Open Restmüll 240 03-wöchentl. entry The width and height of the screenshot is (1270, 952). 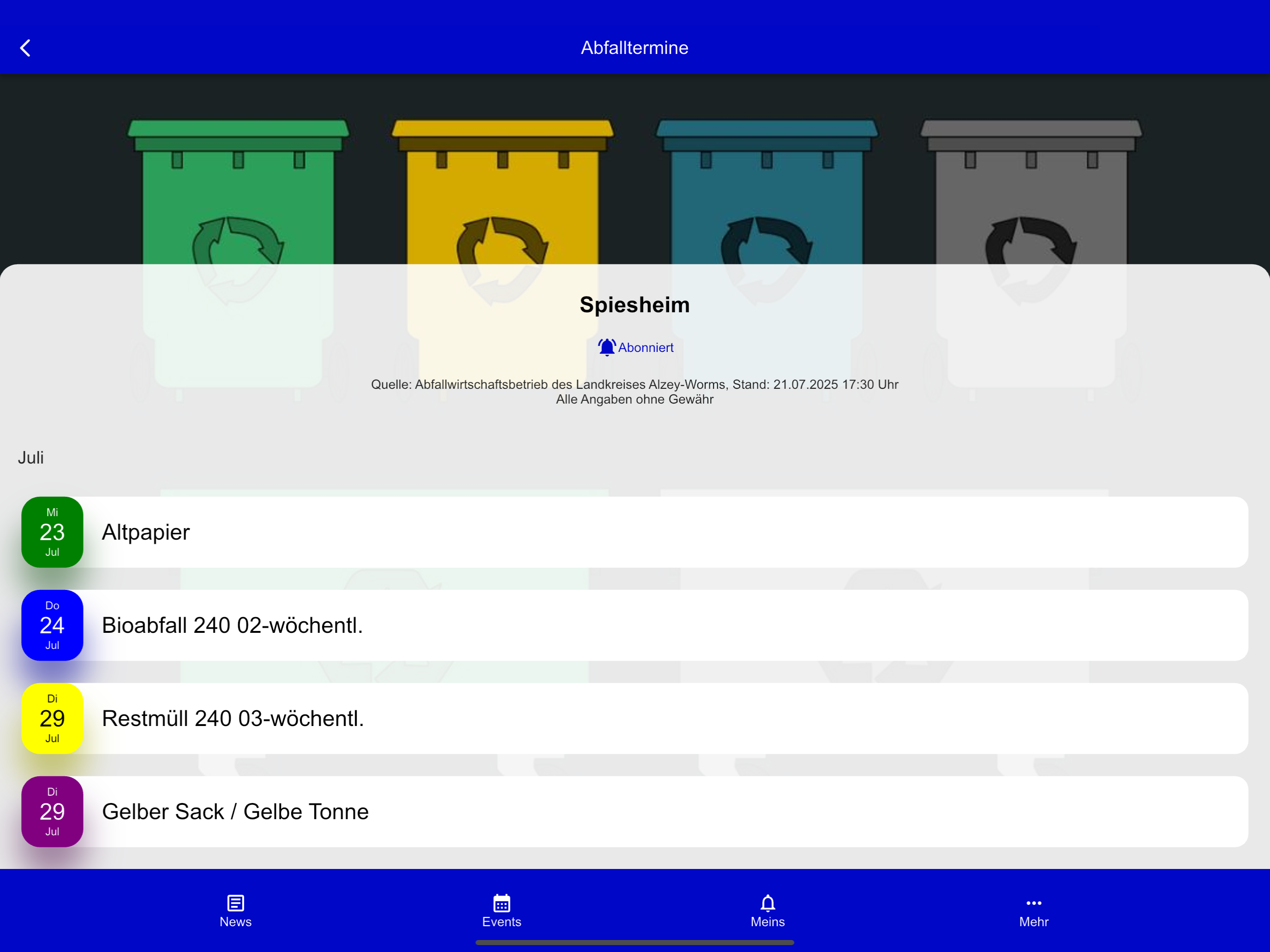[635, 718]
